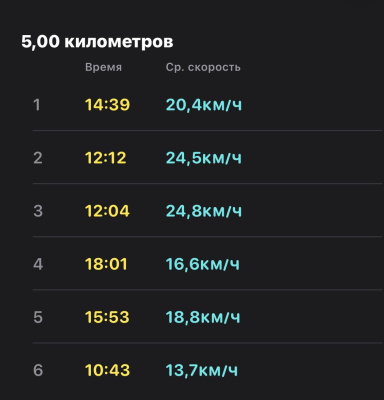Select split row number 2
The width and height of the screenshot is (384, 400).
[207, 157]
